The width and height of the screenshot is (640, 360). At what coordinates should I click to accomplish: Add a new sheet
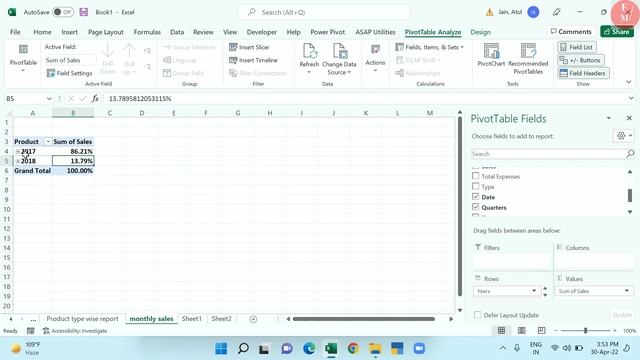pyautogui.click(x=253, y=319)
